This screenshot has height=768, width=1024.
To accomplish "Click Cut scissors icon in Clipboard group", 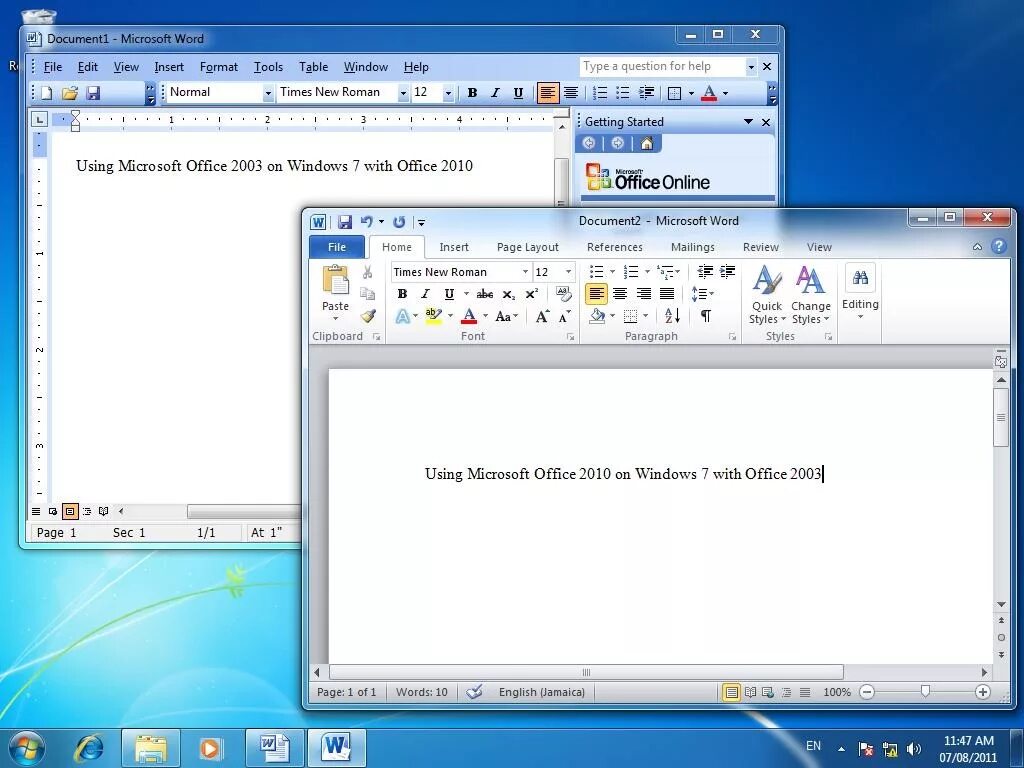I will 368,272.
